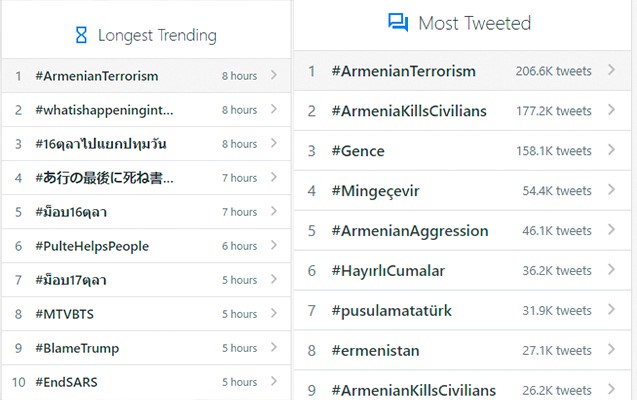
Task: Open chevron beside #PulteHelpsPeople
Action: 274,245
